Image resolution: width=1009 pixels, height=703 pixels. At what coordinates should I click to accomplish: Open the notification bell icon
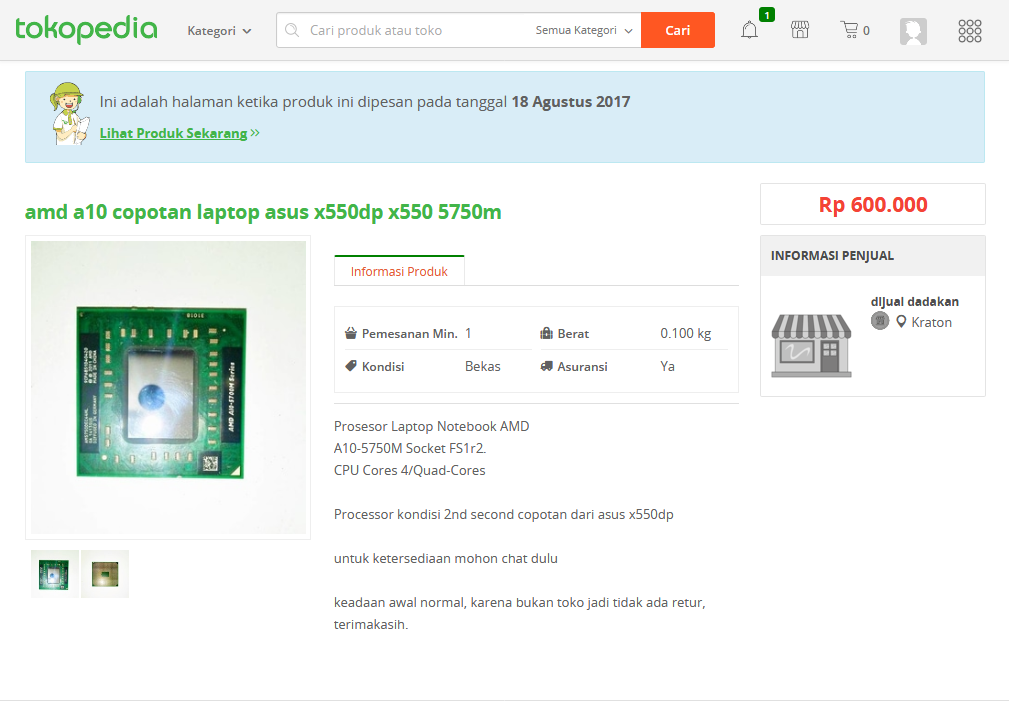749,30
